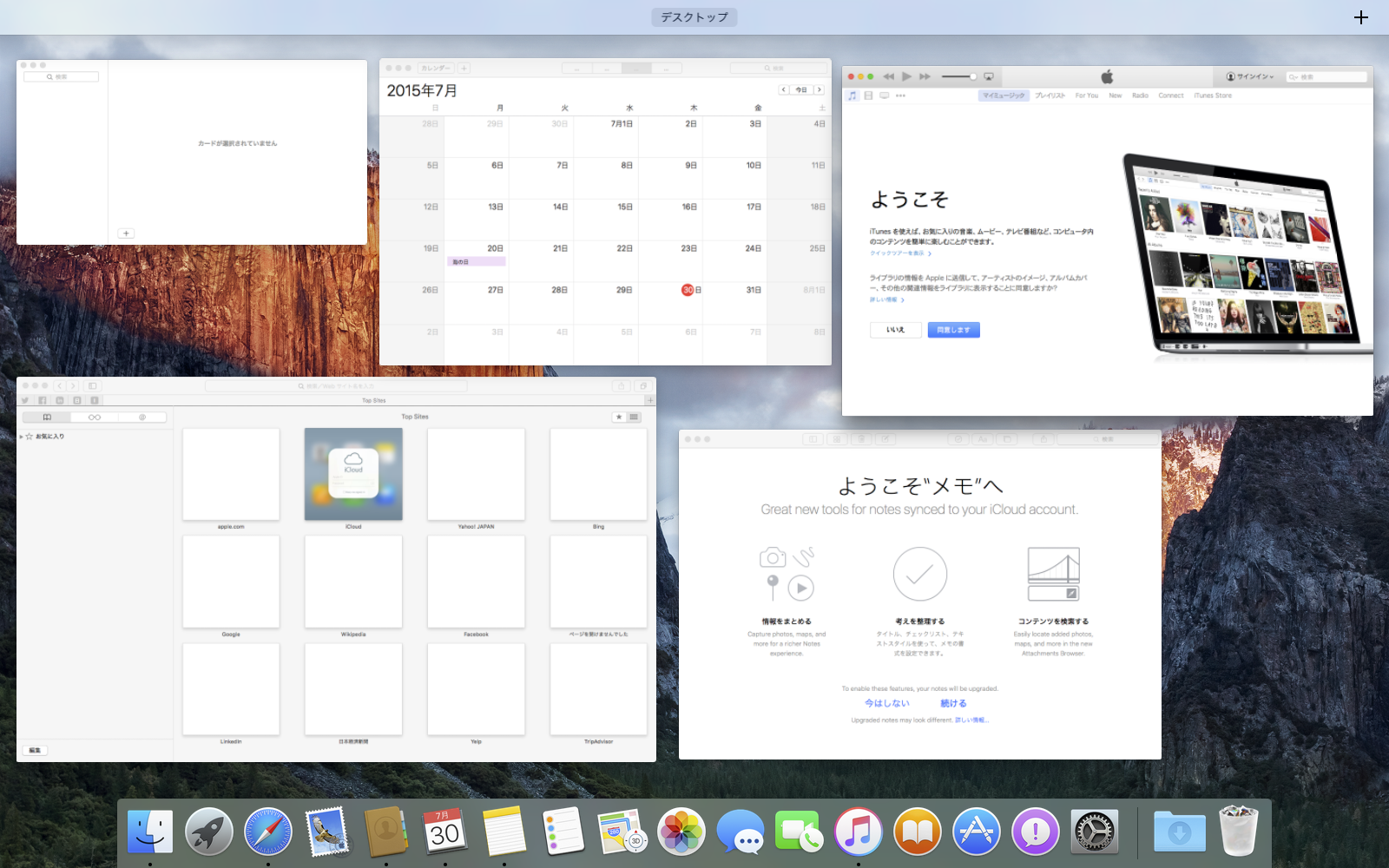Go to next month in Calendar
The height and width of the screenshot is (868, 1389).
819,89
